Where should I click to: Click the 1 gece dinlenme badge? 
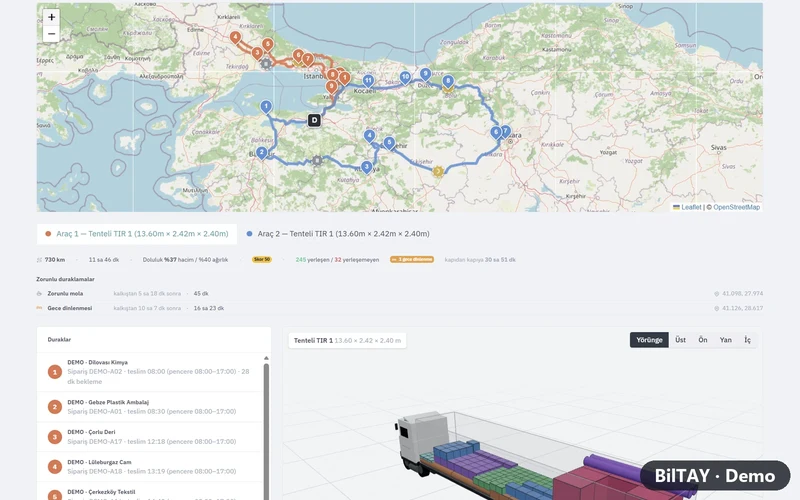click(x=412, y=260)
